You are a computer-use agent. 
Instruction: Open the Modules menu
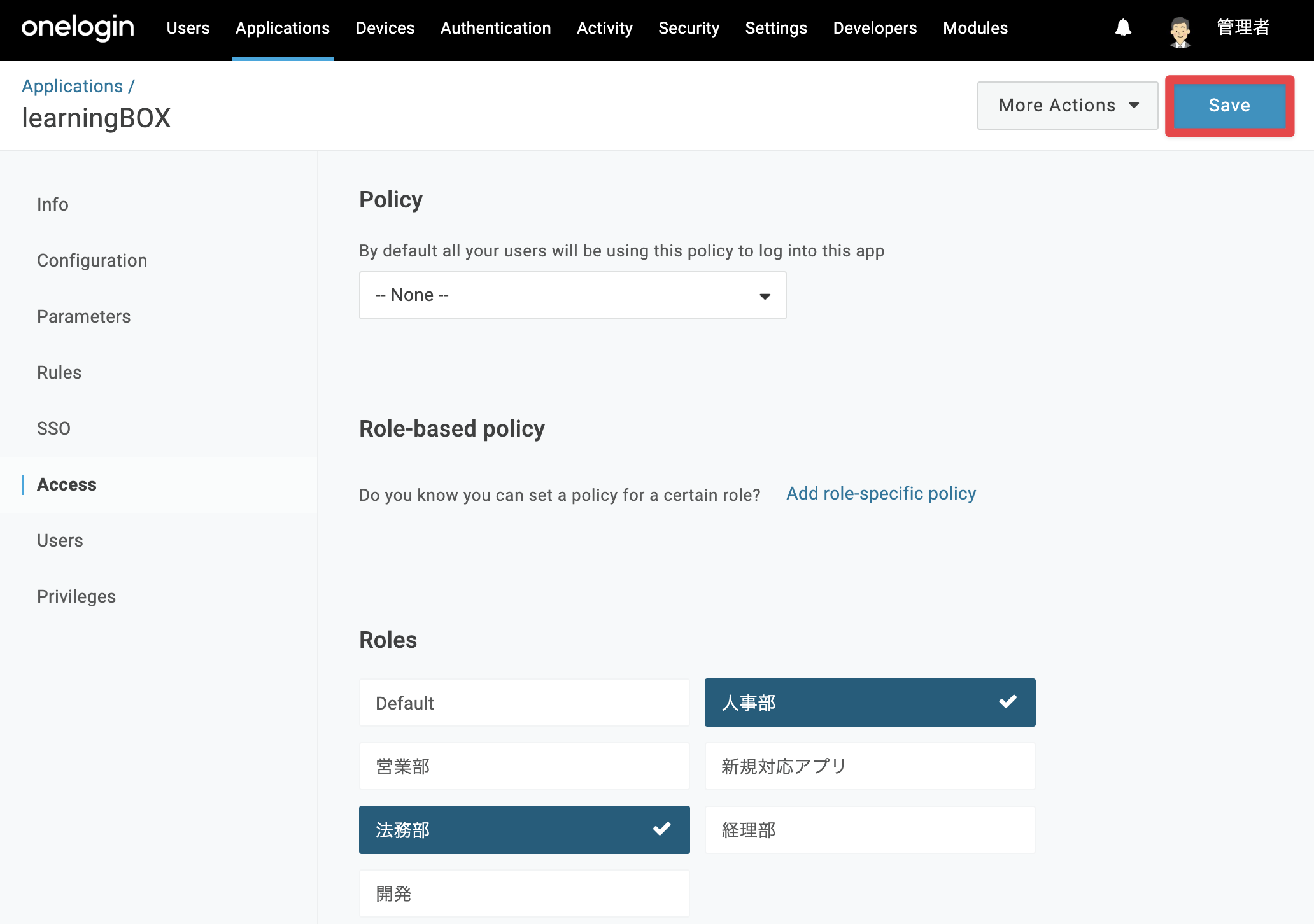[x=975, y=28]
